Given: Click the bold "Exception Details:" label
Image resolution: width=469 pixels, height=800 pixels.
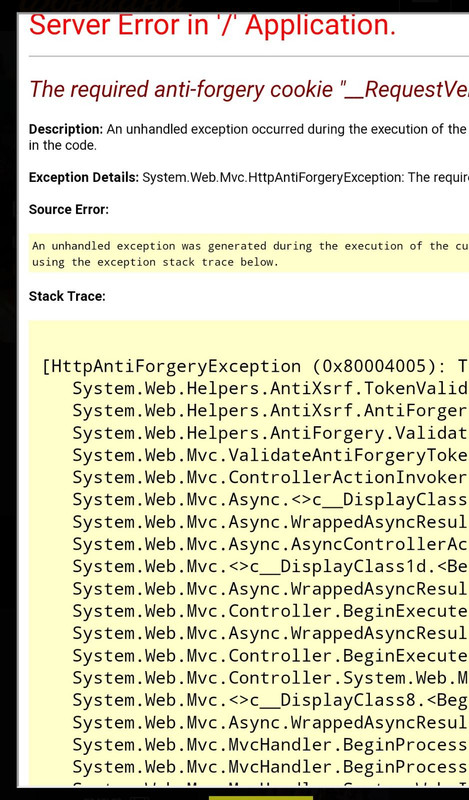Looking at the screenshot, I should coord(84,178).
